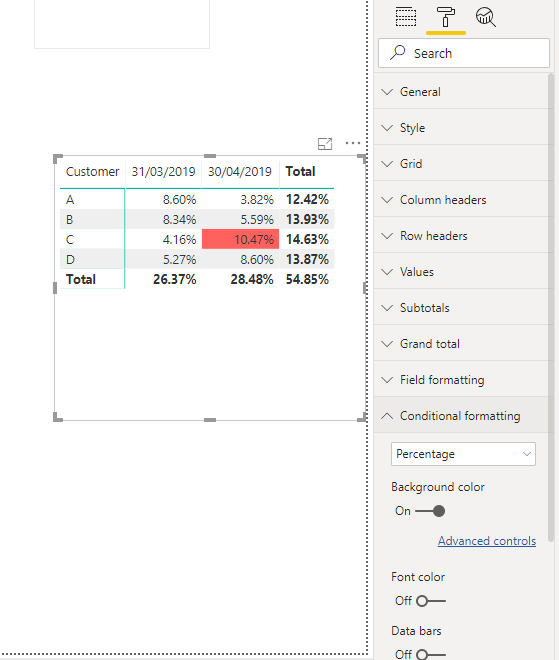Viewport: 559px width, 660px height.
Task: Open the Analytics magnifier icon
Action: [486, 17]
